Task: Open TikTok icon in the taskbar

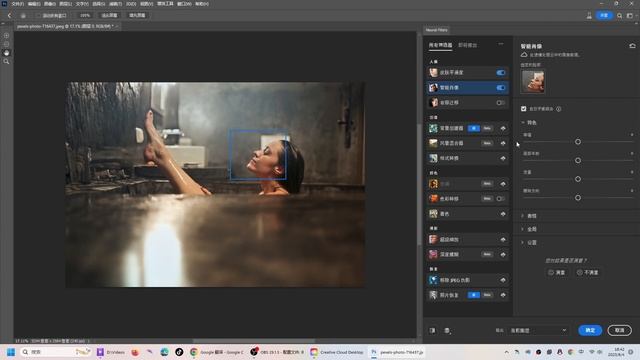Action: tap(179, 352)
